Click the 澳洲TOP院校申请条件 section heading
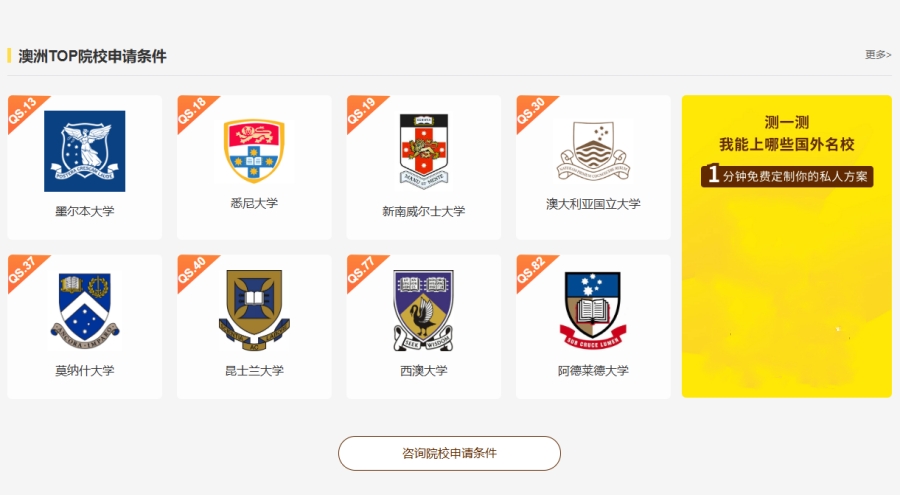Viewport: 900px width, 495px height. 92,56
